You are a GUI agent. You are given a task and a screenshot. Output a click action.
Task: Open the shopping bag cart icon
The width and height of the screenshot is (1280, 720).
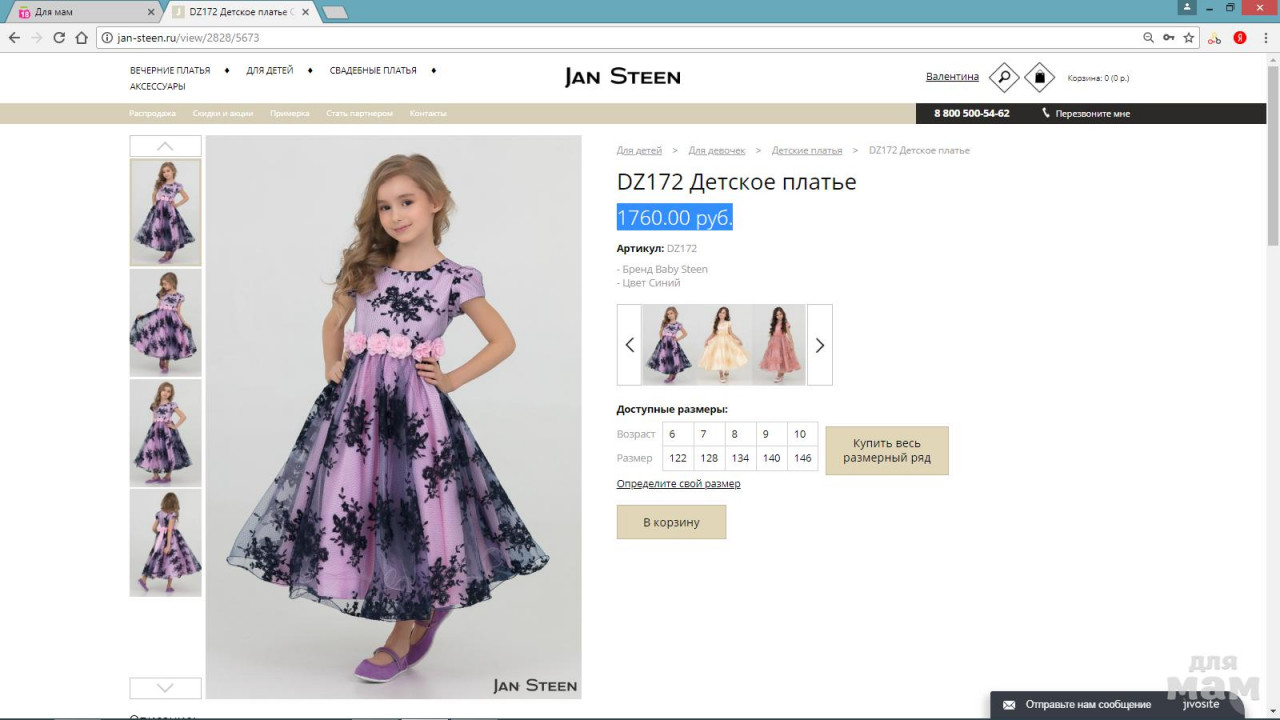tap(1040, 77)
